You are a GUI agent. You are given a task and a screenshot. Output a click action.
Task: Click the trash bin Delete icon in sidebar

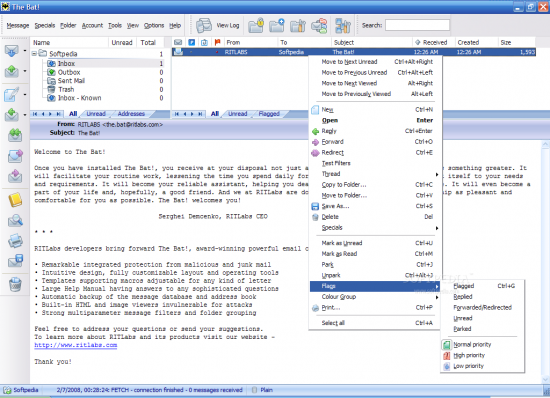tap(15, 284)
